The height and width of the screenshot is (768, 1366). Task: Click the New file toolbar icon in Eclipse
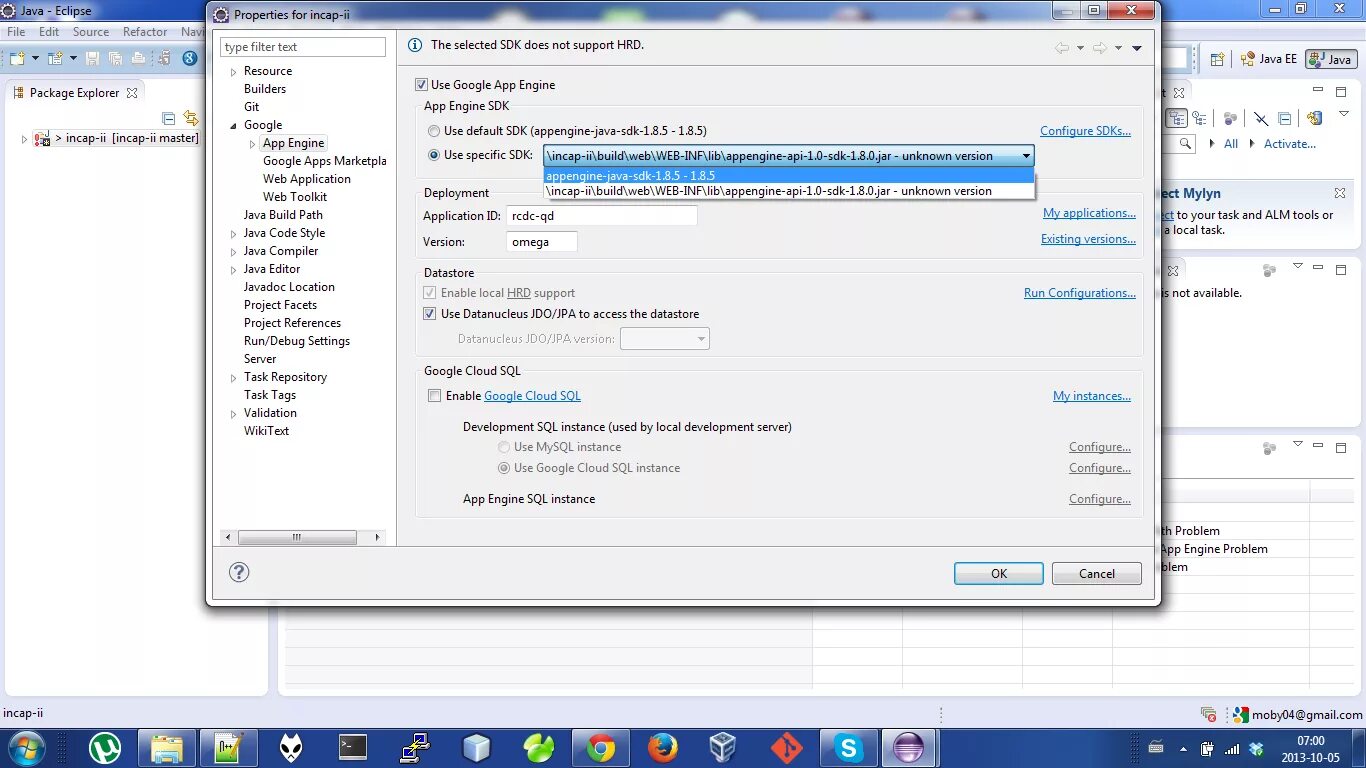point(17,59)
